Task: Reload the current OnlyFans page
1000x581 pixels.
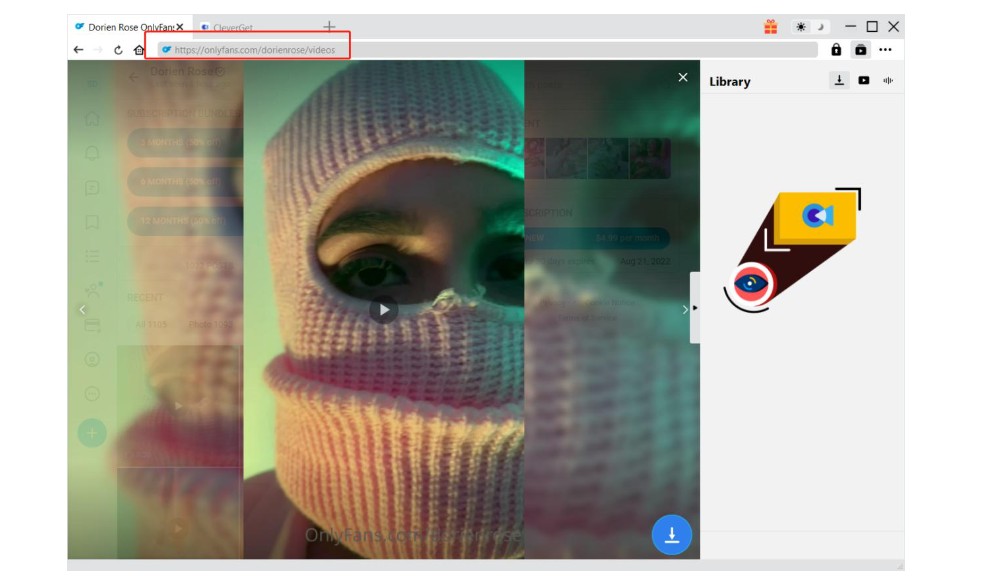Action: tap(119, 50)
